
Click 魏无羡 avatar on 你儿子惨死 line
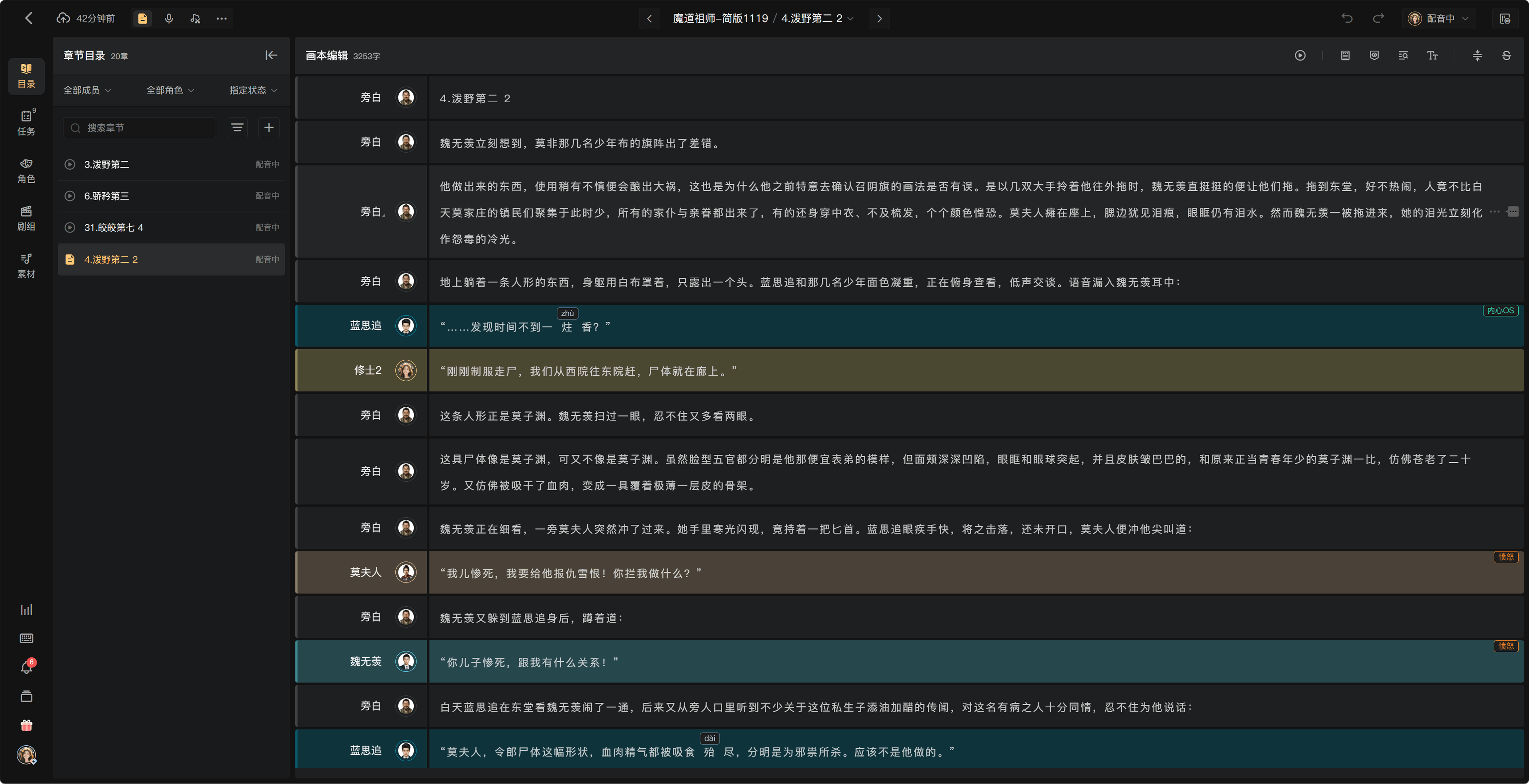point(406,661)
